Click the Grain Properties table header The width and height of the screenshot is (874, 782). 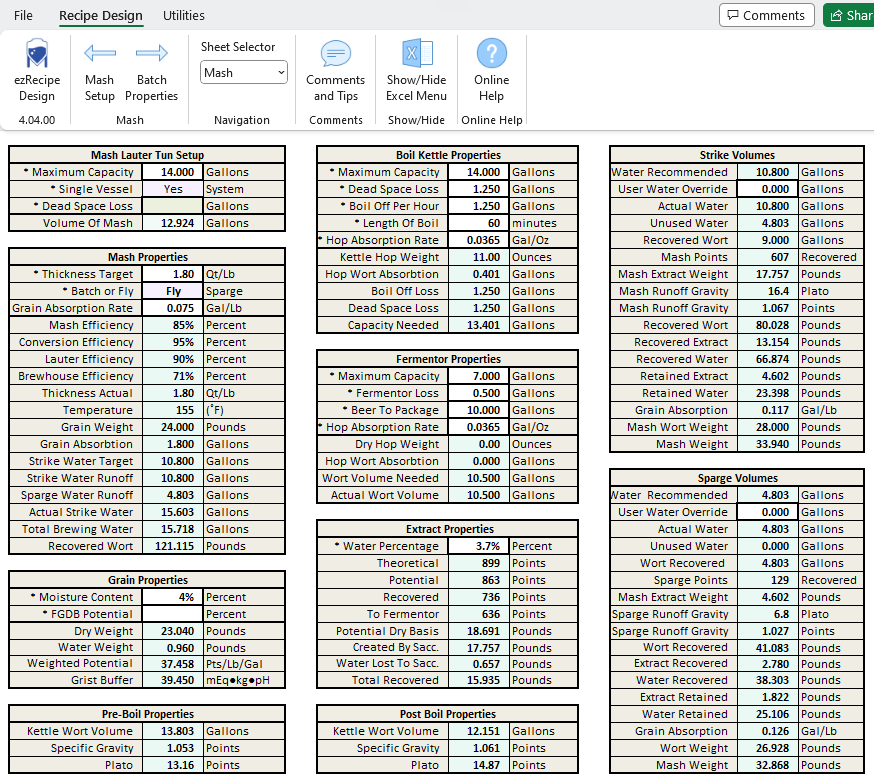coord(147,580)
